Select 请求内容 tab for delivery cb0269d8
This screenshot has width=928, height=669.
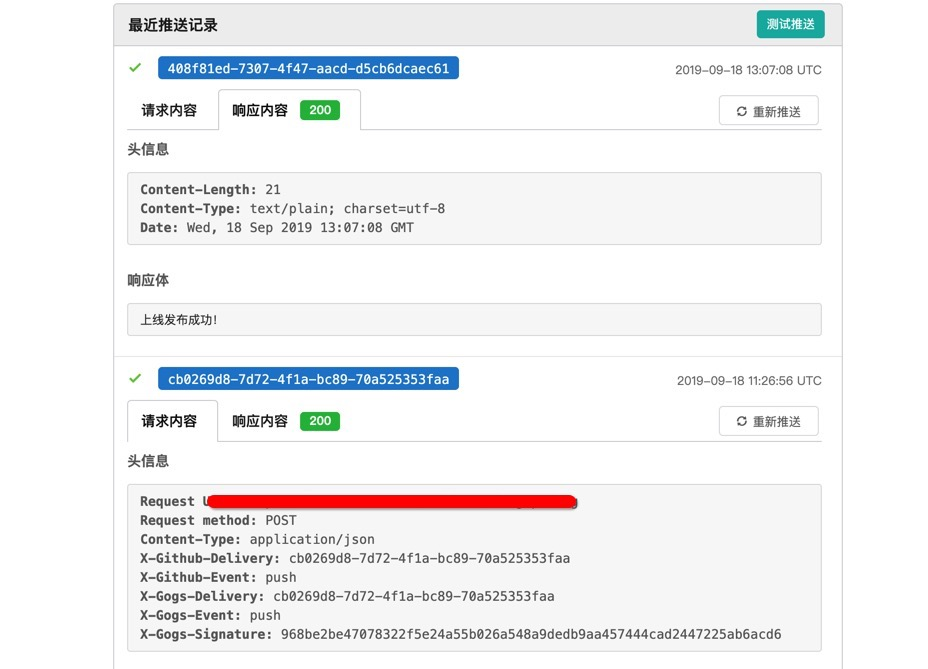[169, 421]
